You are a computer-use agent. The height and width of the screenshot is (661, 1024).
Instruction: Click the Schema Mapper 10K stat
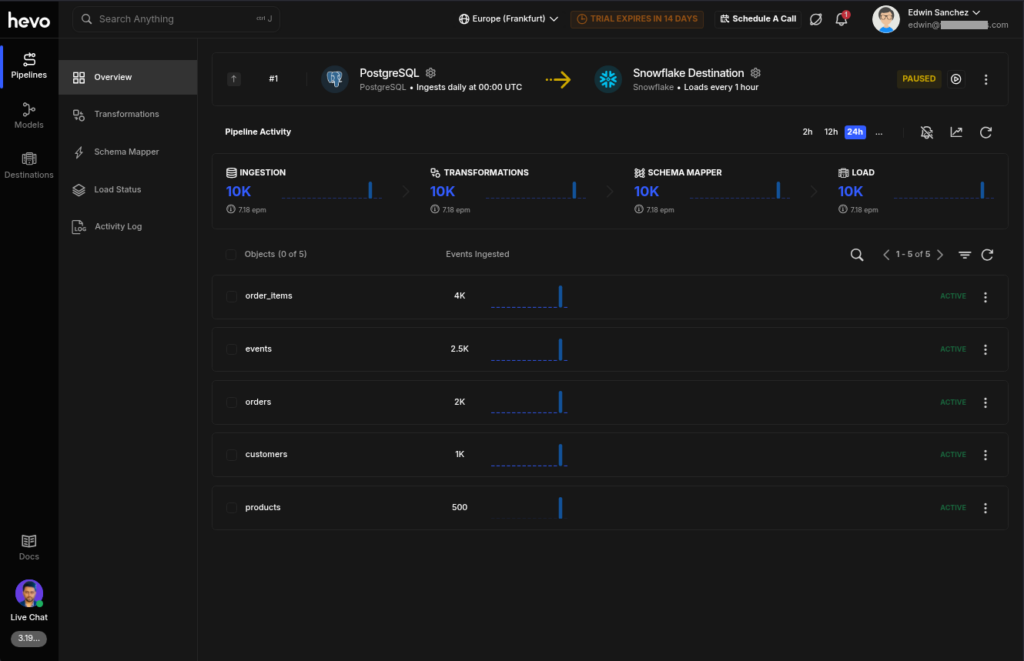tap(646, 191)
